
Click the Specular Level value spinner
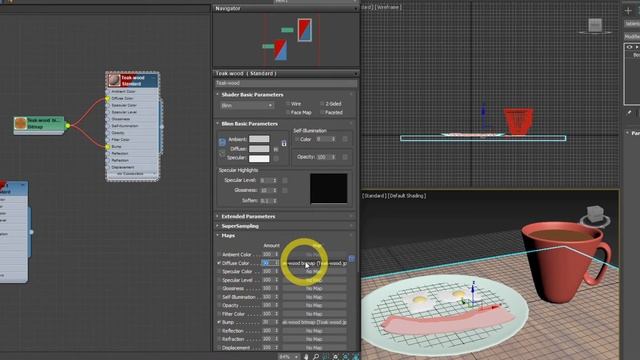[x=275, y=180]
